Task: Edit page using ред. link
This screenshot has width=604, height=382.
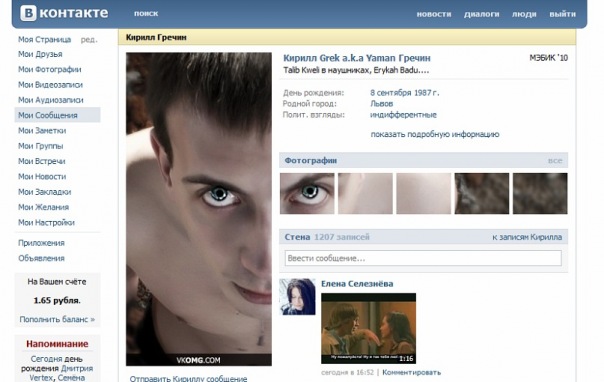Action: [89, 40]
